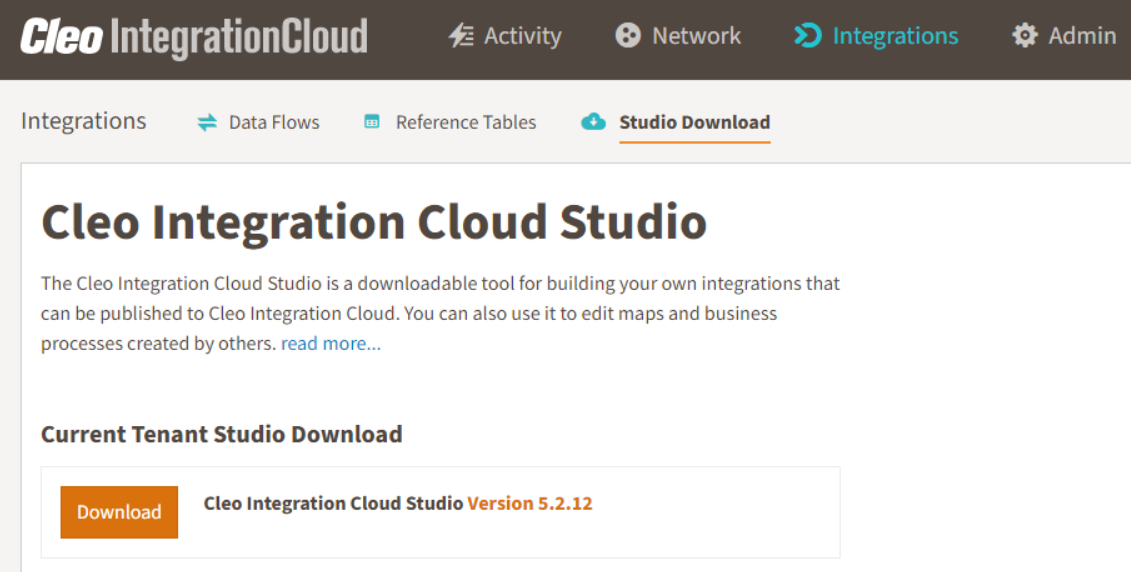Click the Cleo Integration Cloud Studio heading

click(374, 222)
